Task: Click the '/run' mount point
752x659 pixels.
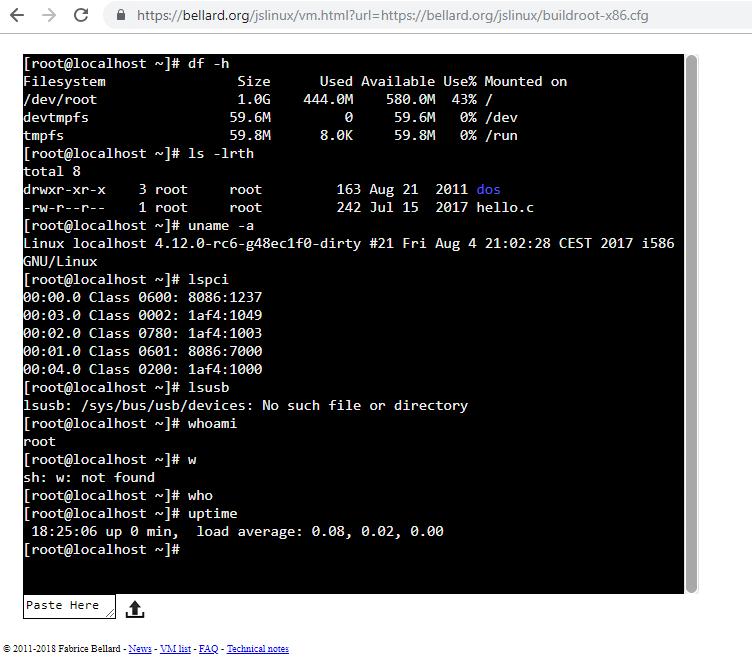Action: tap(501, 135)
